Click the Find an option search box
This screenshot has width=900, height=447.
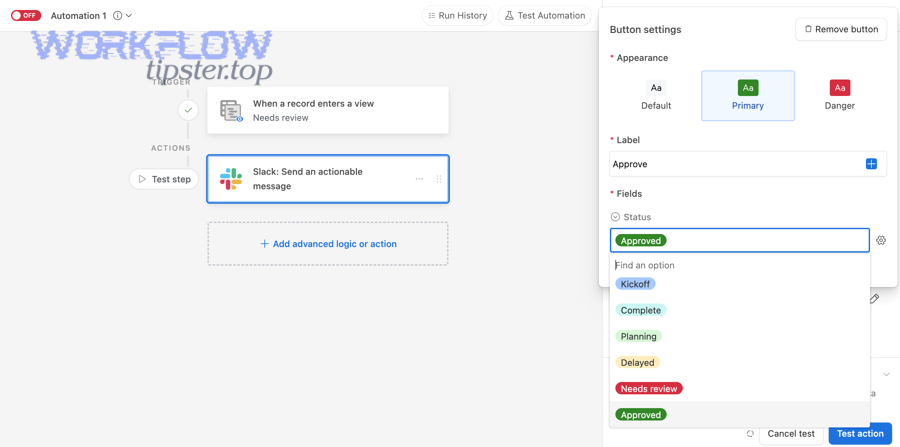point(740,265)
